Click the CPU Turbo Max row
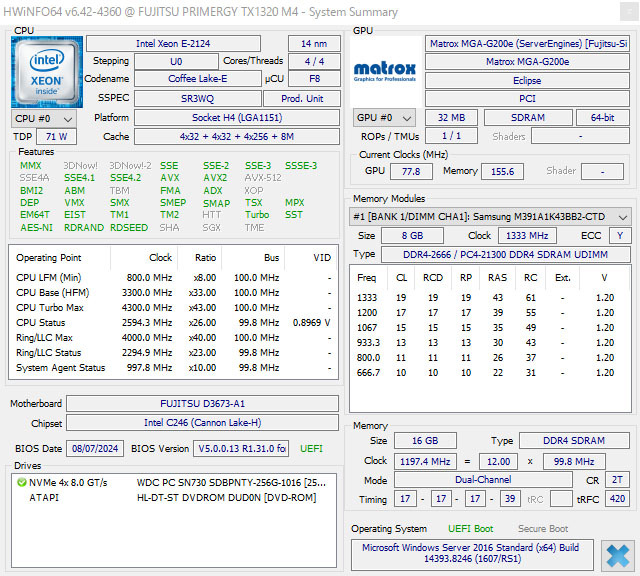 173,308
